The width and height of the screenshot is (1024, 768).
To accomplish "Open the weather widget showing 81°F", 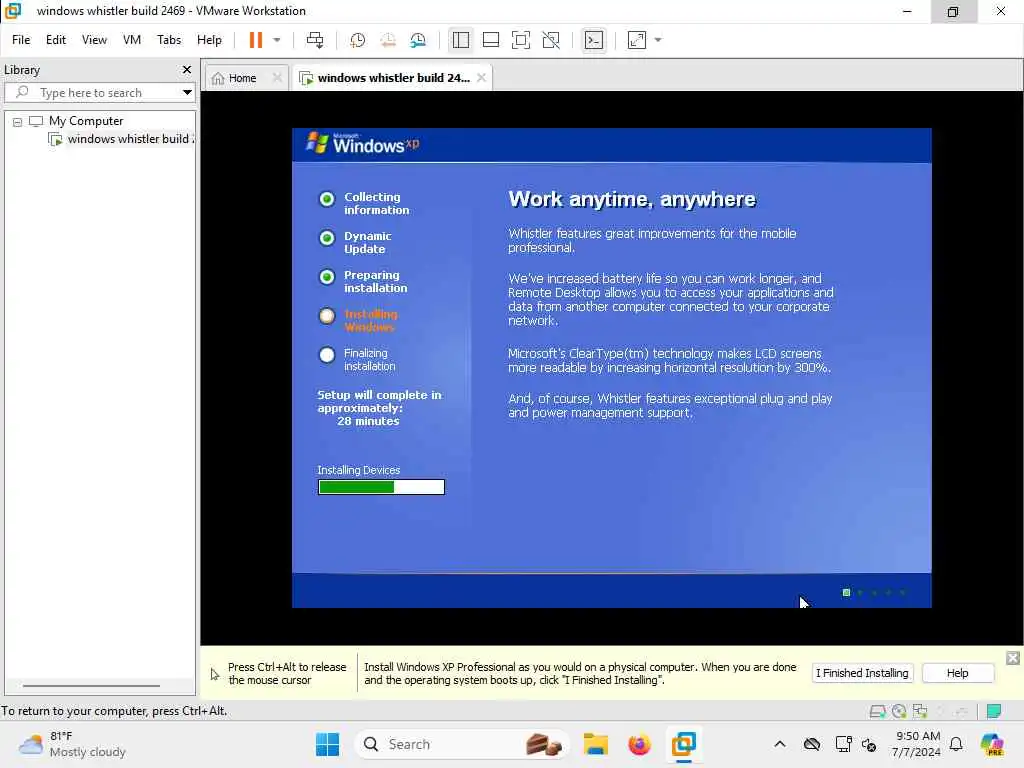I will click(72, 744).
